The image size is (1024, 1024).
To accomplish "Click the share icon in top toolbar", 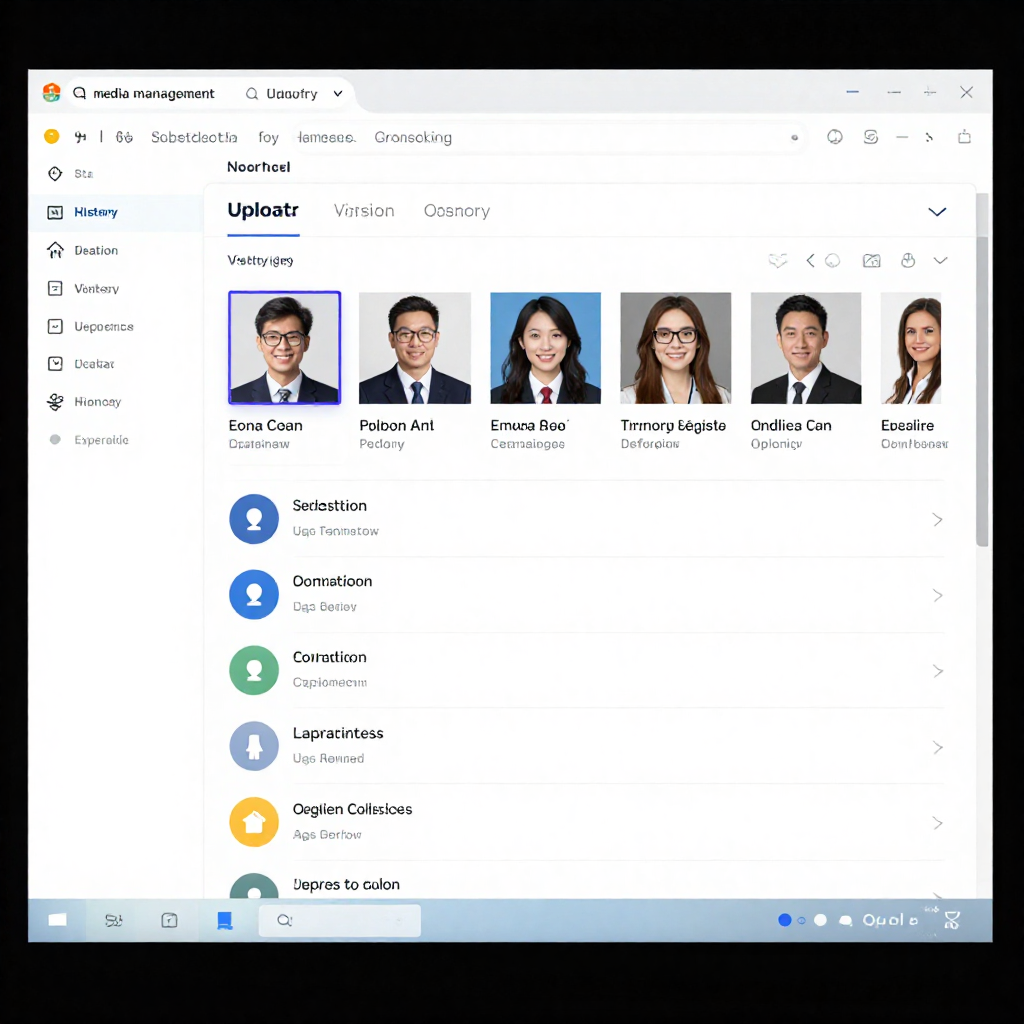I will (964, 137).
